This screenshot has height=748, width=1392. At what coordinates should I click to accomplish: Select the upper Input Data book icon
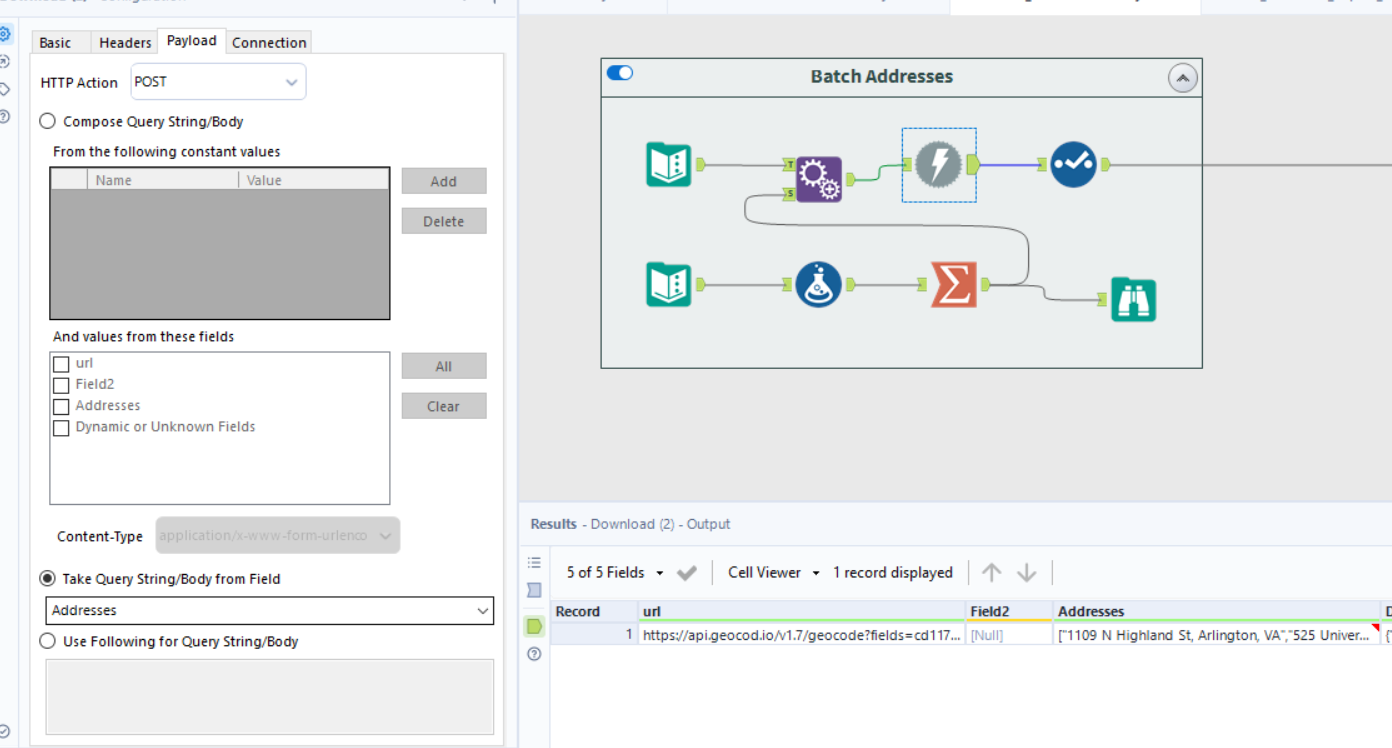click(668, 164)
